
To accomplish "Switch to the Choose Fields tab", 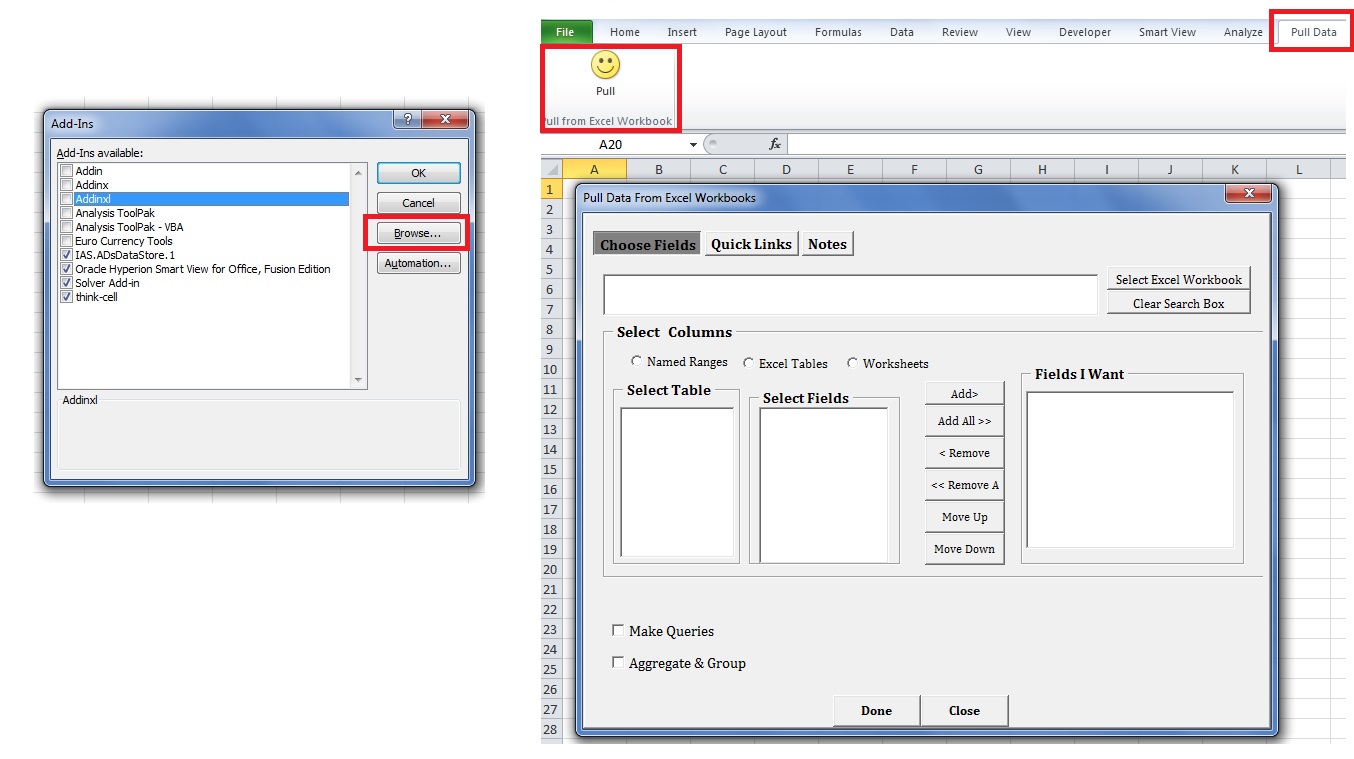I will 648,244.
